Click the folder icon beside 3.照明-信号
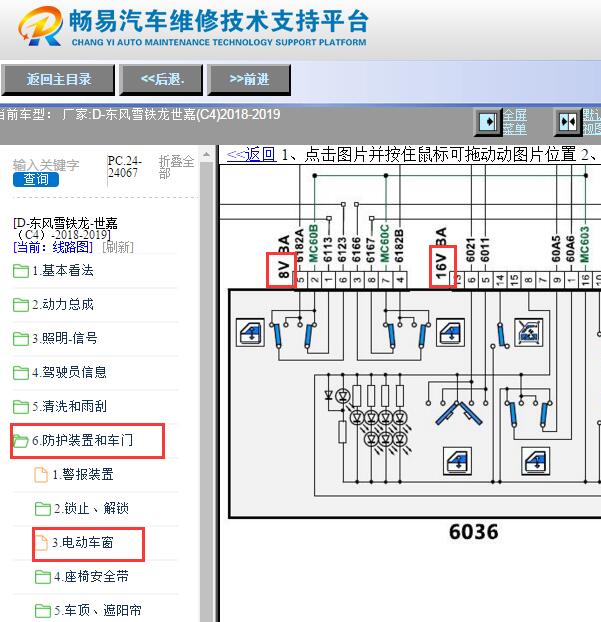601x622 pixels. pyautogui.click(x=21, y=339)
